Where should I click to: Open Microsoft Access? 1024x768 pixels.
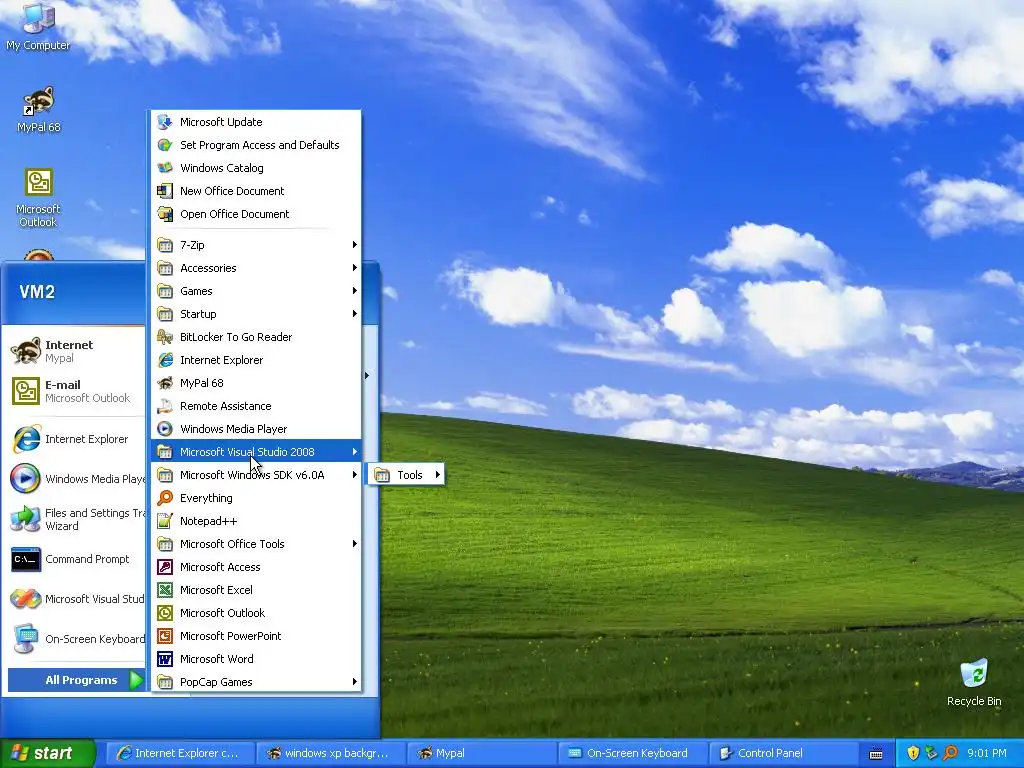pos(256,567)
